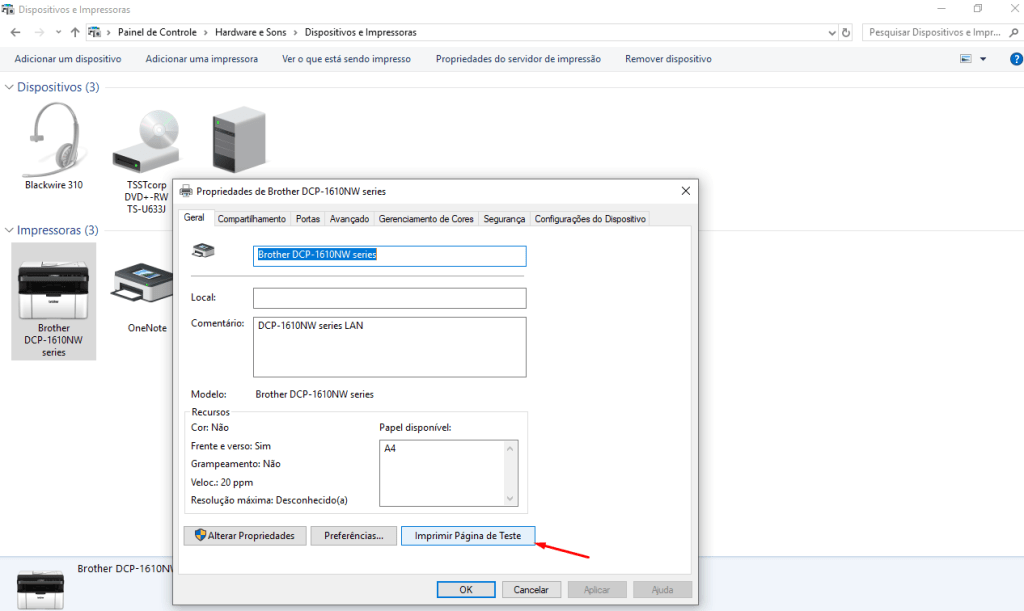Open the view options dropdown arrow

coord(983,59)
